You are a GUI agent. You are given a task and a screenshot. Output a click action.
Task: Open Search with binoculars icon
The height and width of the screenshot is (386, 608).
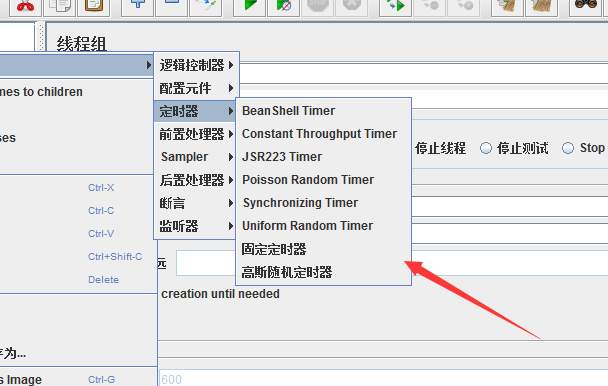[585, 7]
